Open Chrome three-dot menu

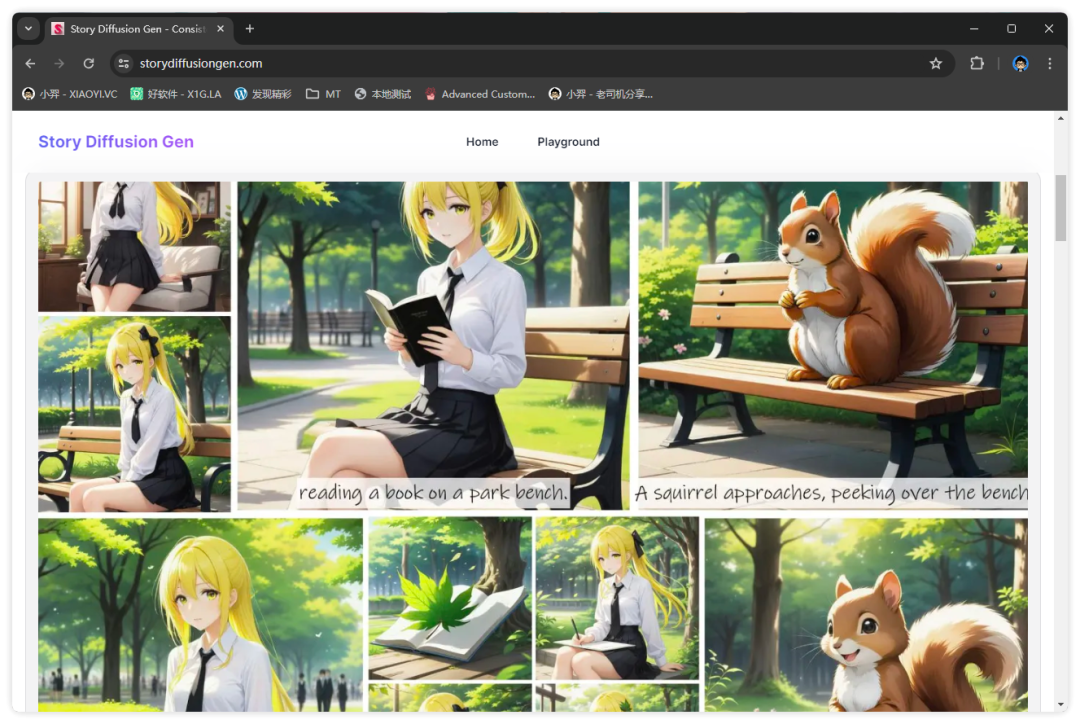pos(1049,63)
